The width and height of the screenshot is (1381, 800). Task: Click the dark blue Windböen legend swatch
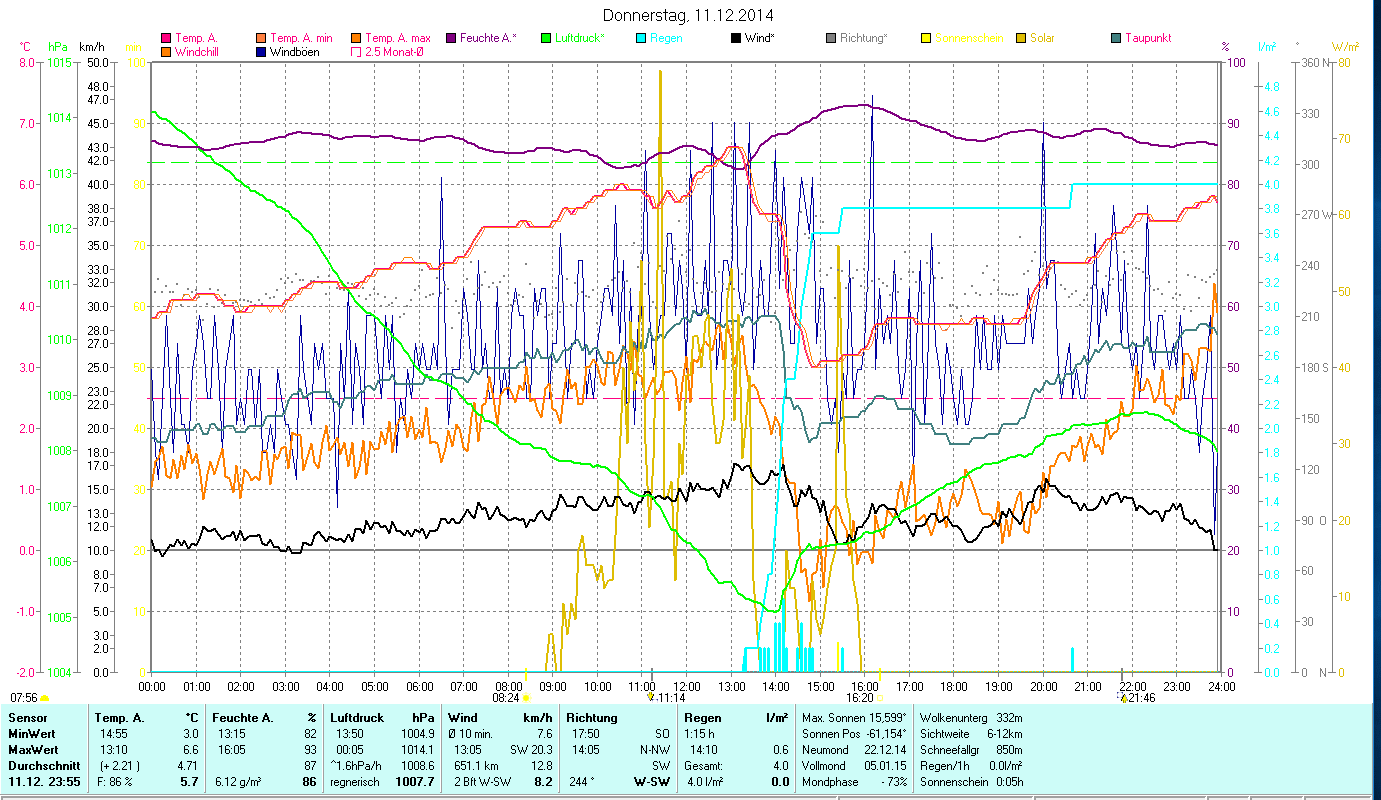[262, 51]
